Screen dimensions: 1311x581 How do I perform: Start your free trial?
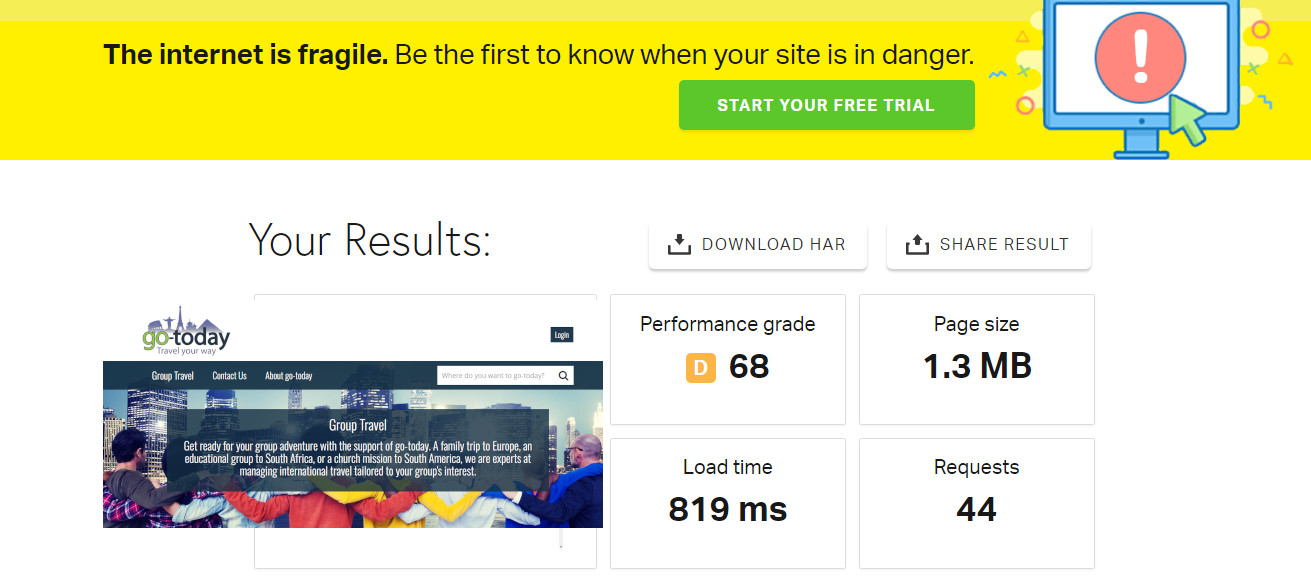[x=826, y=105]
